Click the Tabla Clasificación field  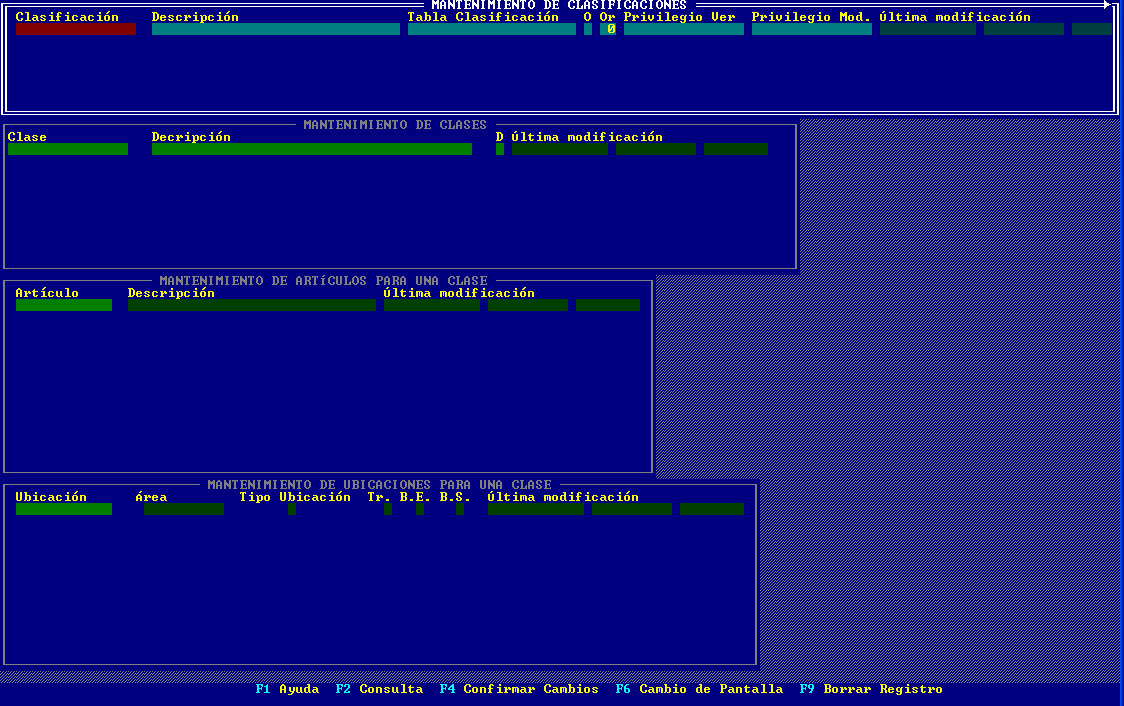pos(491,29)
